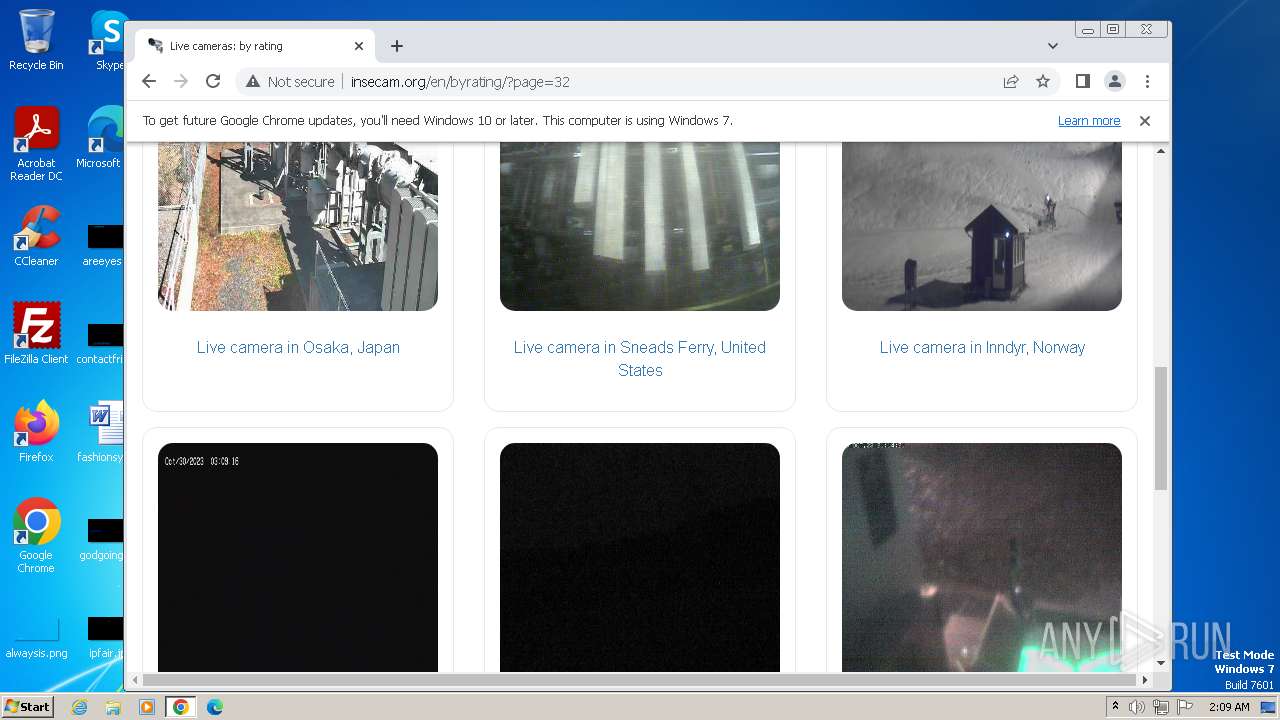View the Inndyr snowy camera thumbnail
The image size is (1280, 720).
[982, 226]
